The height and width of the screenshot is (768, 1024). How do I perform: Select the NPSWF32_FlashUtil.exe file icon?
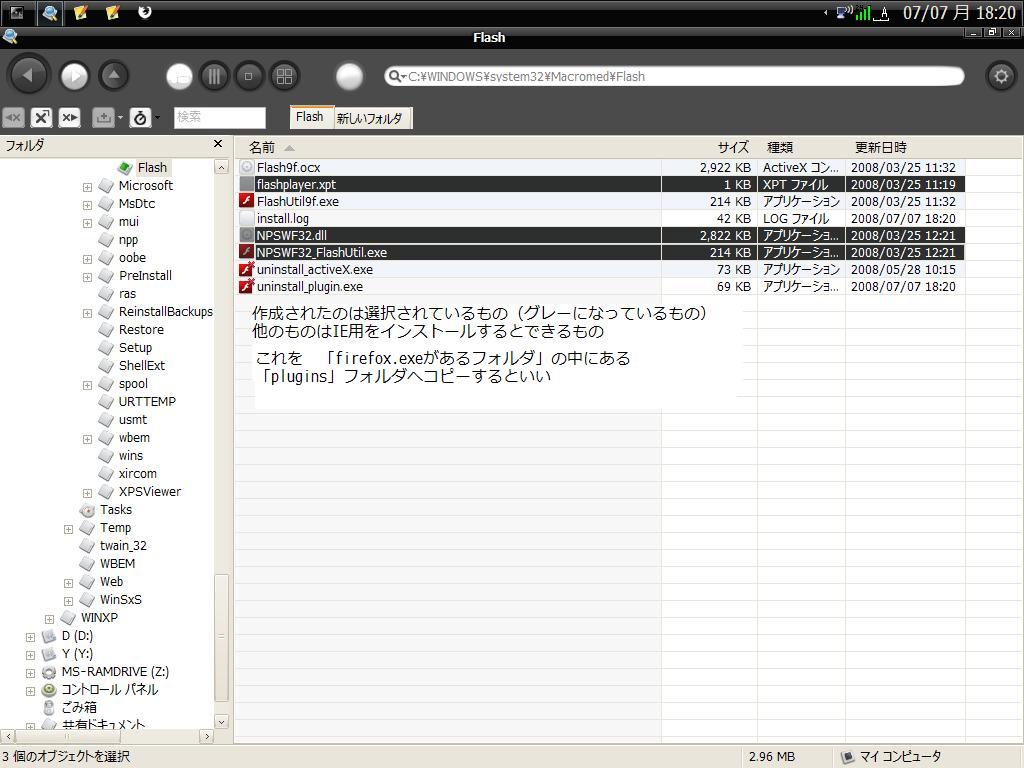[246, 252]
